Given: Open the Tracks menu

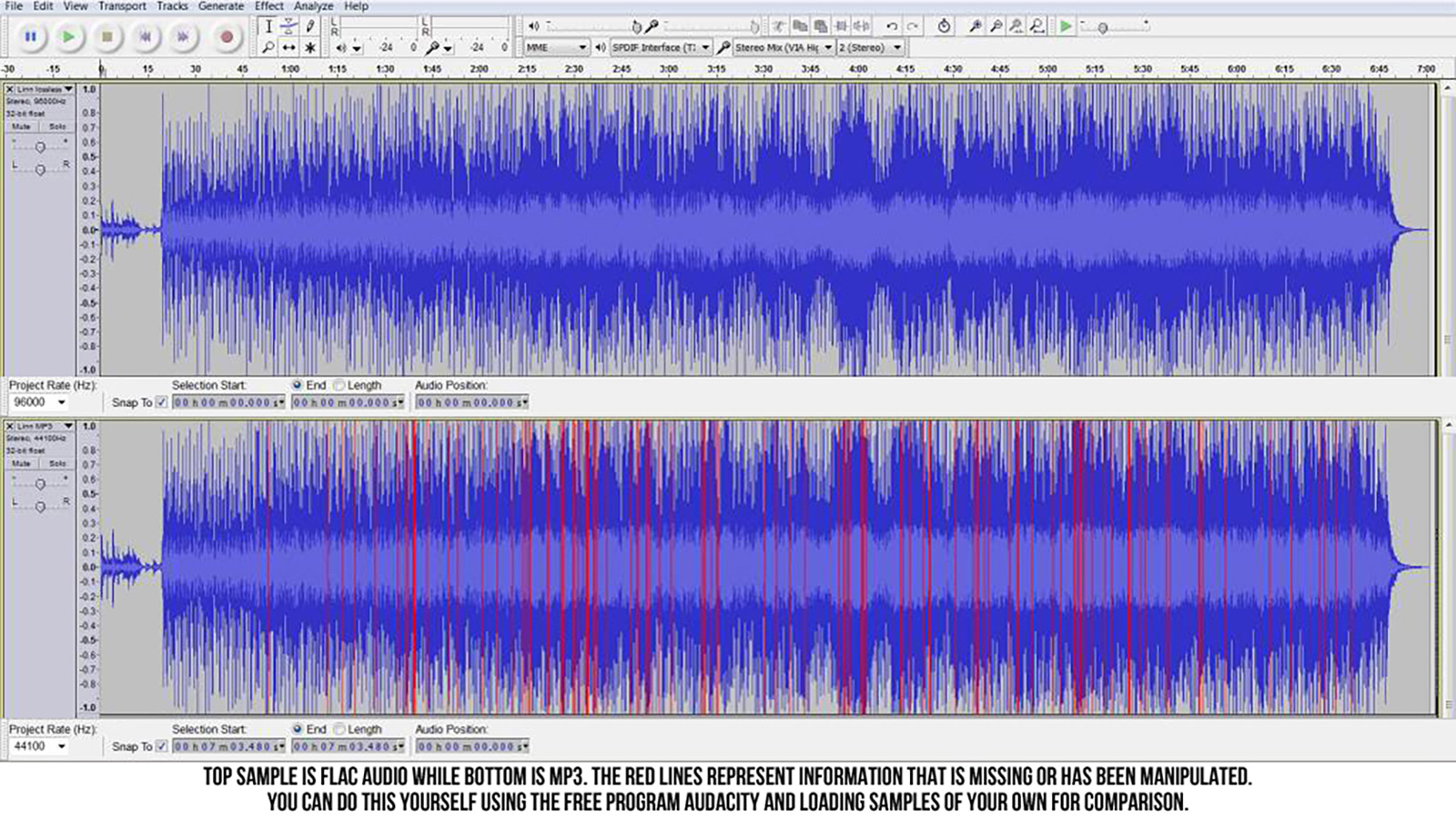Looking at the screenshot, I should [x=172, y=5].
